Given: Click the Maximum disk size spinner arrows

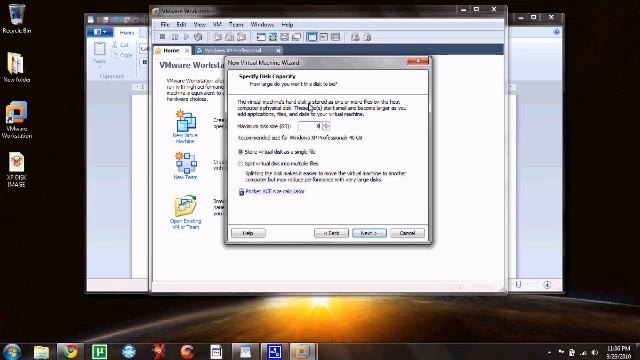Looking at the screenshot, I should [326, 126].
